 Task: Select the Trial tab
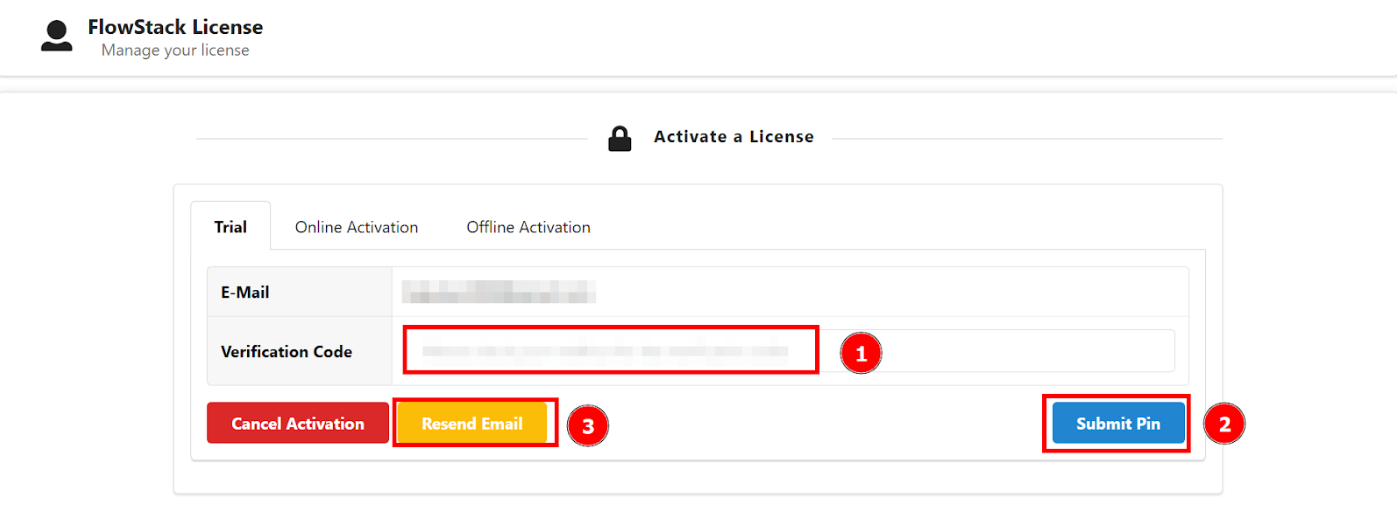[x=230, y=227]
